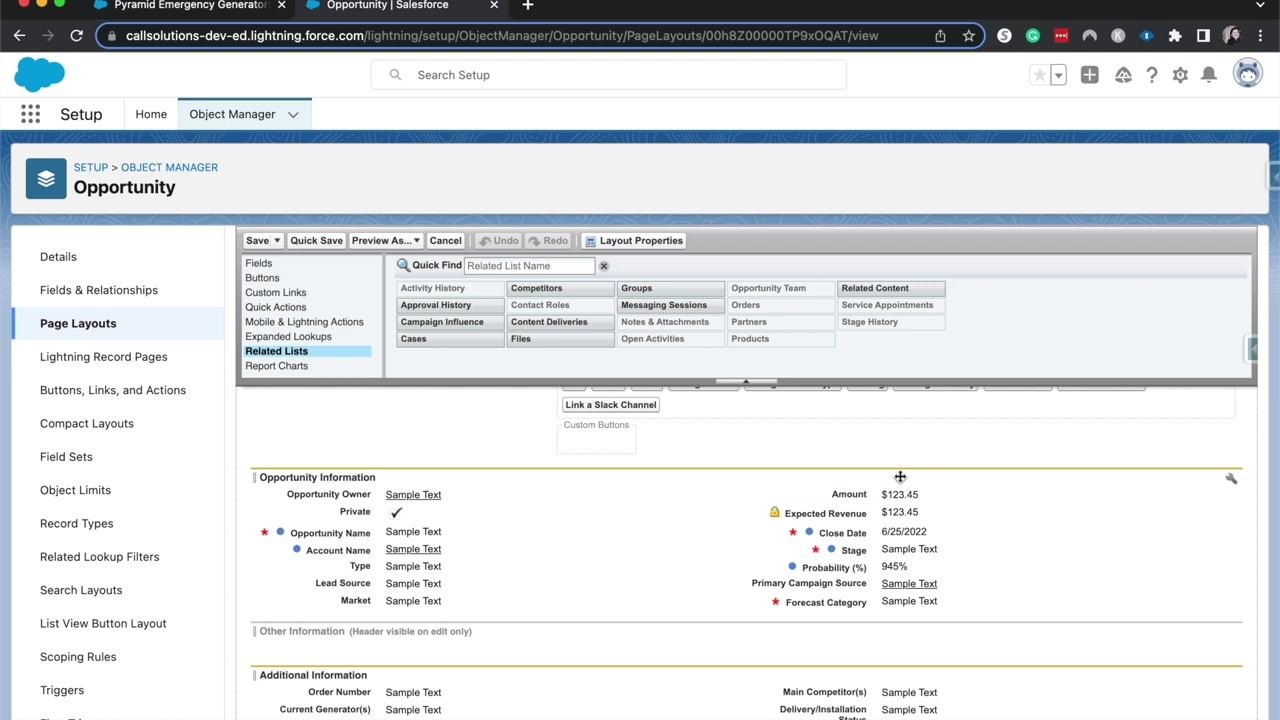Click the browser reload icon
Viewport: 1280px width, 720px height.
click(76, 35)
